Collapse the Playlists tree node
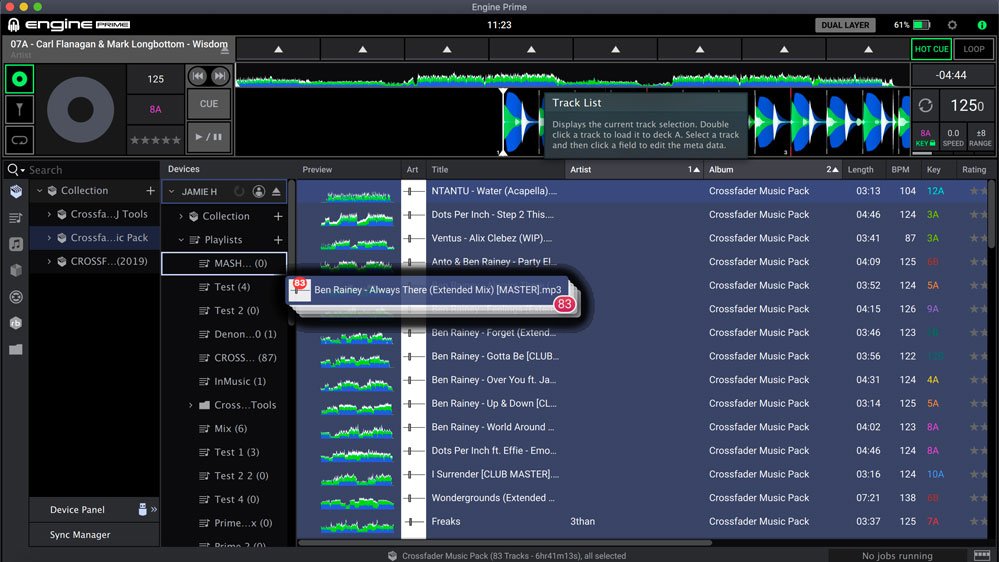This screenshot has height=562, width=999. pyautogui.click(x=181, y=240)
